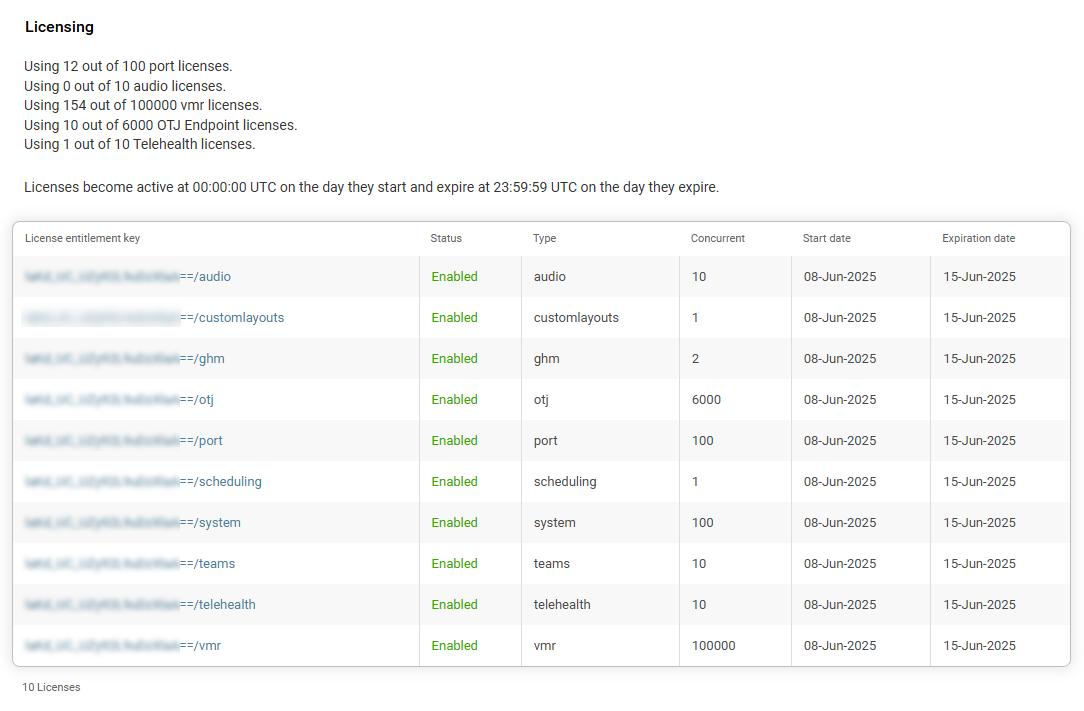The width and height of the screenshot is (1084, 711).
Task: Open the /teams license key link
Action: (130, 564)
